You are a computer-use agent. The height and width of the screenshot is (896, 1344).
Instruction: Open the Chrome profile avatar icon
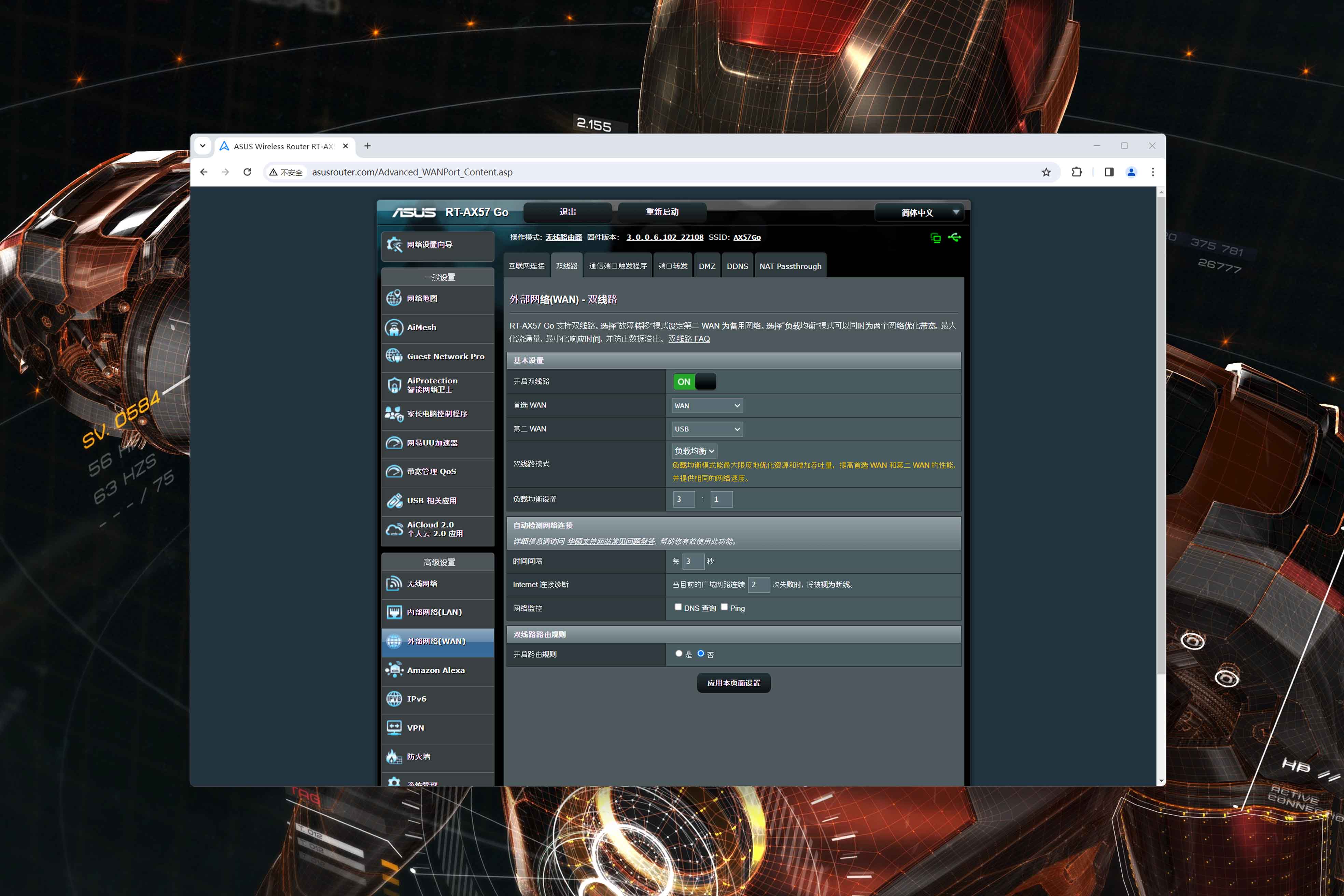pos(1131,172)
